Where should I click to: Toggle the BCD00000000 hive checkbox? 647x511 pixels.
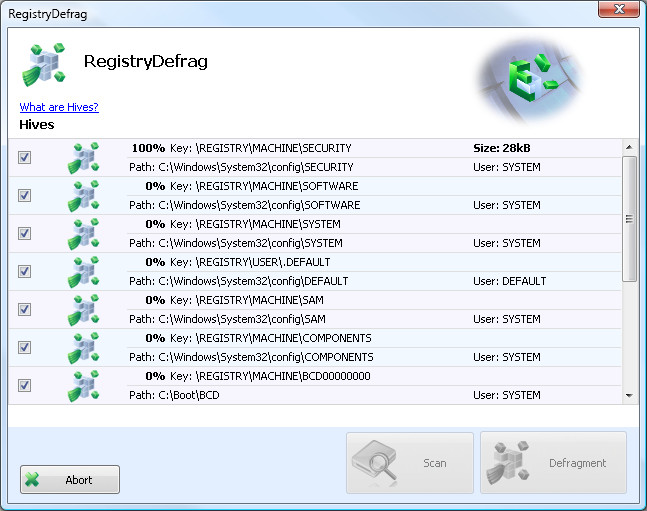click(x=24, y=385)
